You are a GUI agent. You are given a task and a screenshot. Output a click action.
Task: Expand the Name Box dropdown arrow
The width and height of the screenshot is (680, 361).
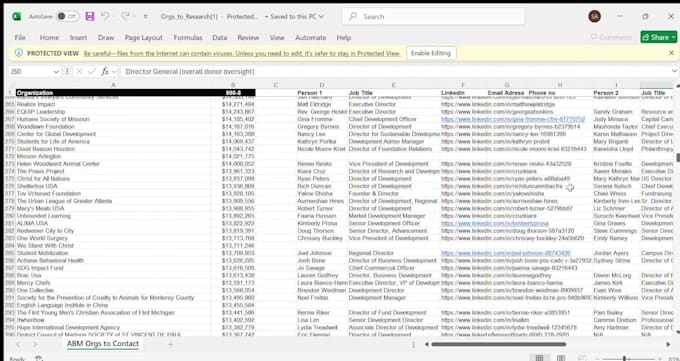(x=56, y=72)
